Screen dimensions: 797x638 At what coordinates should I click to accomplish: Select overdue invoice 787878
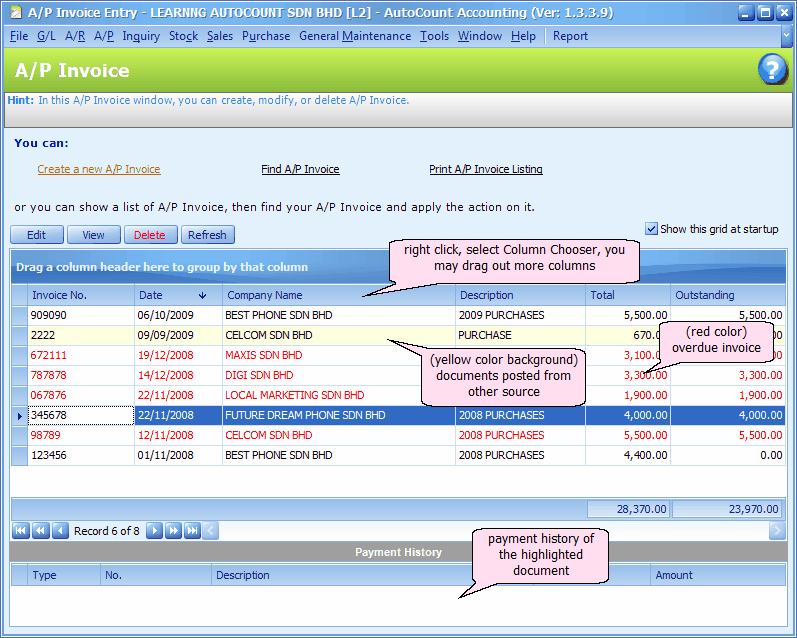(x=81, y=375)
